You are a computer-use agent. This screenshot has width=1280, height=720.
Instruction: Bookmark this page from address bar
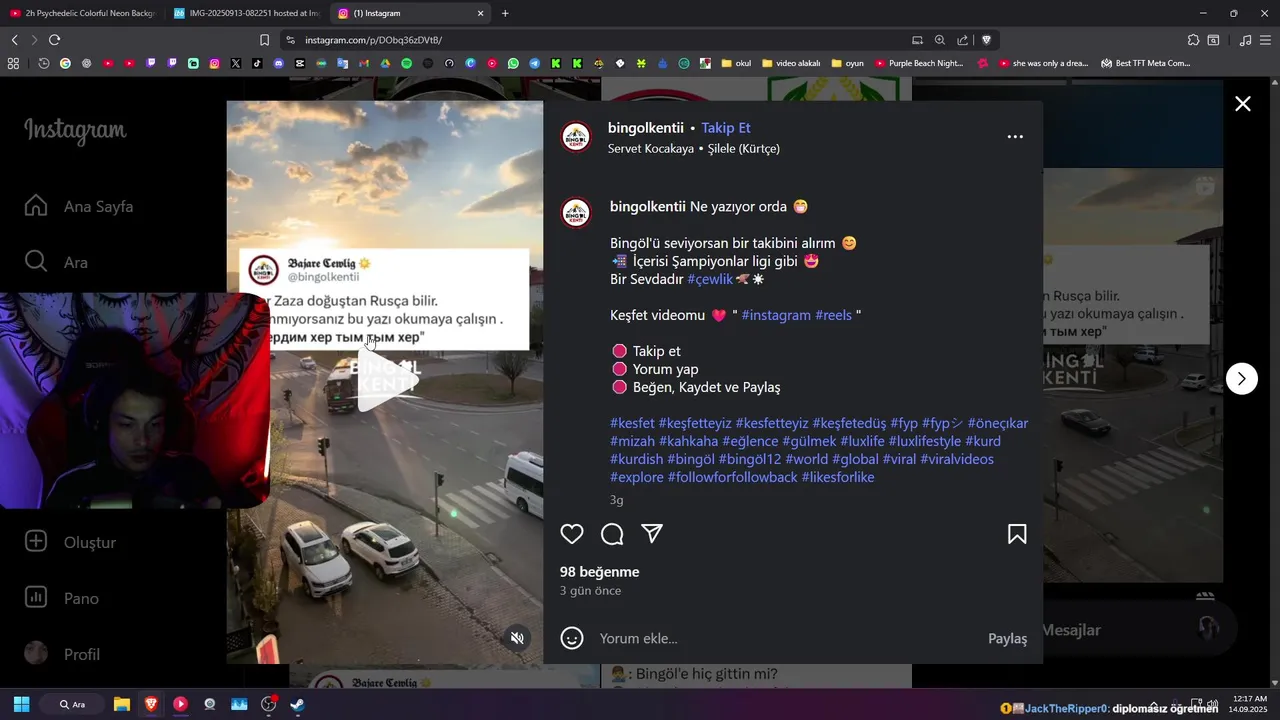click(x=264, y=40)
